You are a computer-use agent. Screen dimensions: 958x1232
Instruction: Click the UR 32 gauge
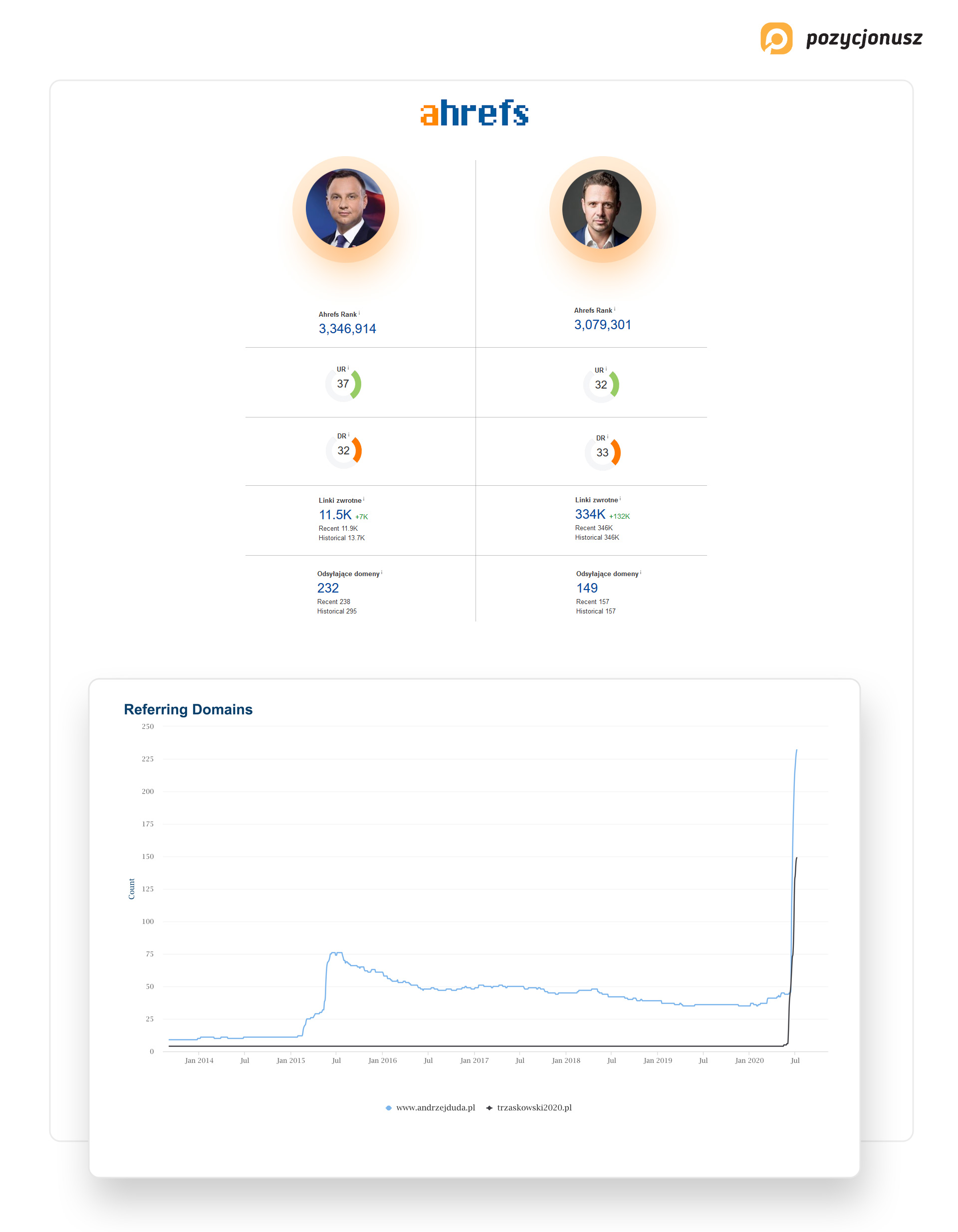[x=601, y=385]
